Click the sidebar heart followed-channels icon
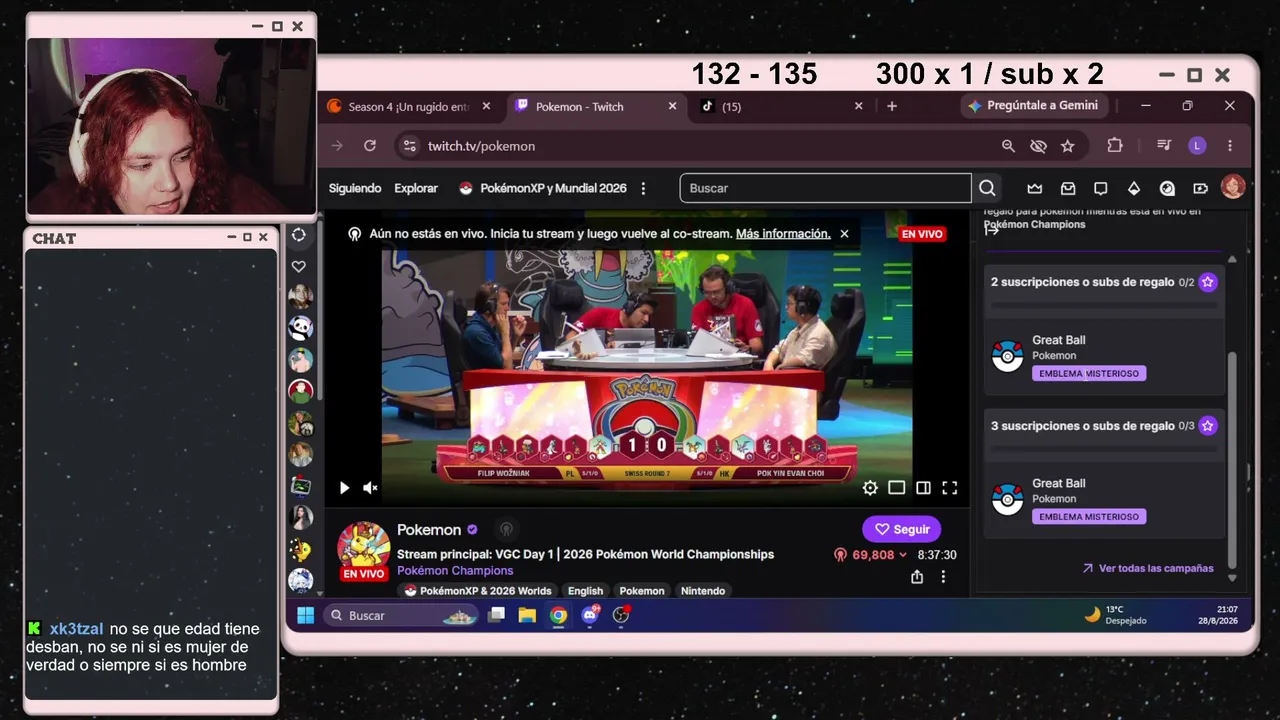 [x=299, y=266]
